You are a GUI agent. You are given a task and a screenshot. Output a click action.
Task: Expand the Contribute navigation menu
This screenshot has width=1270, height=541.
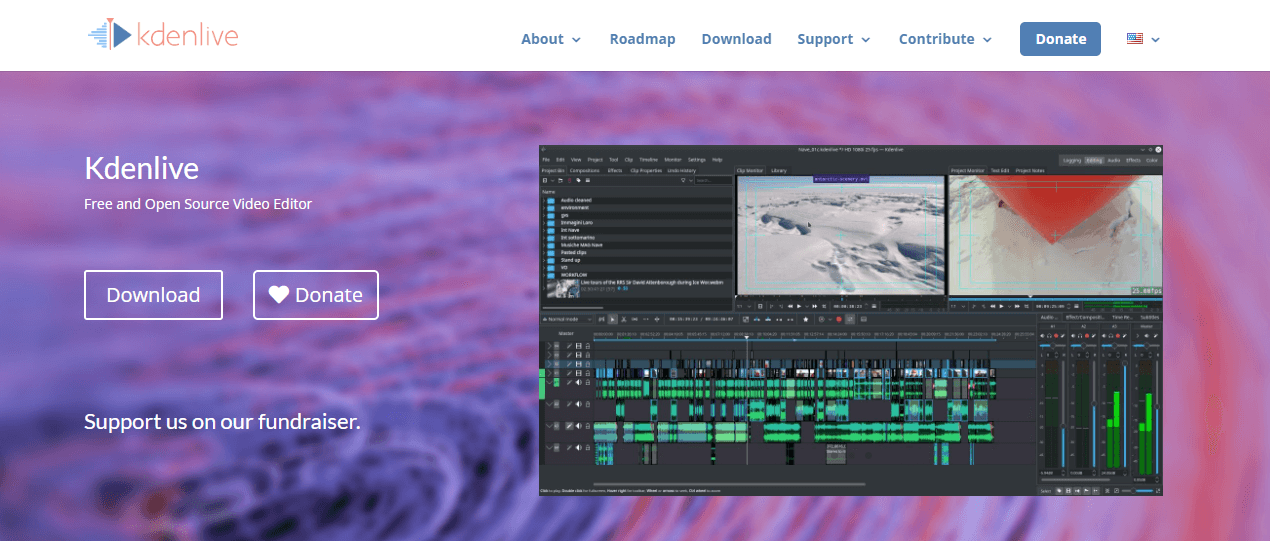pos(945,39)
